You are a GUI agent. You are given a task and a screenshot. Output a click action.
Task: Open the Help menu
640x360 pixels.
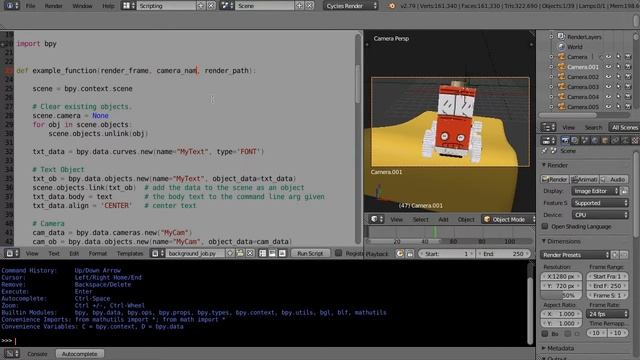tap(108, 6)
